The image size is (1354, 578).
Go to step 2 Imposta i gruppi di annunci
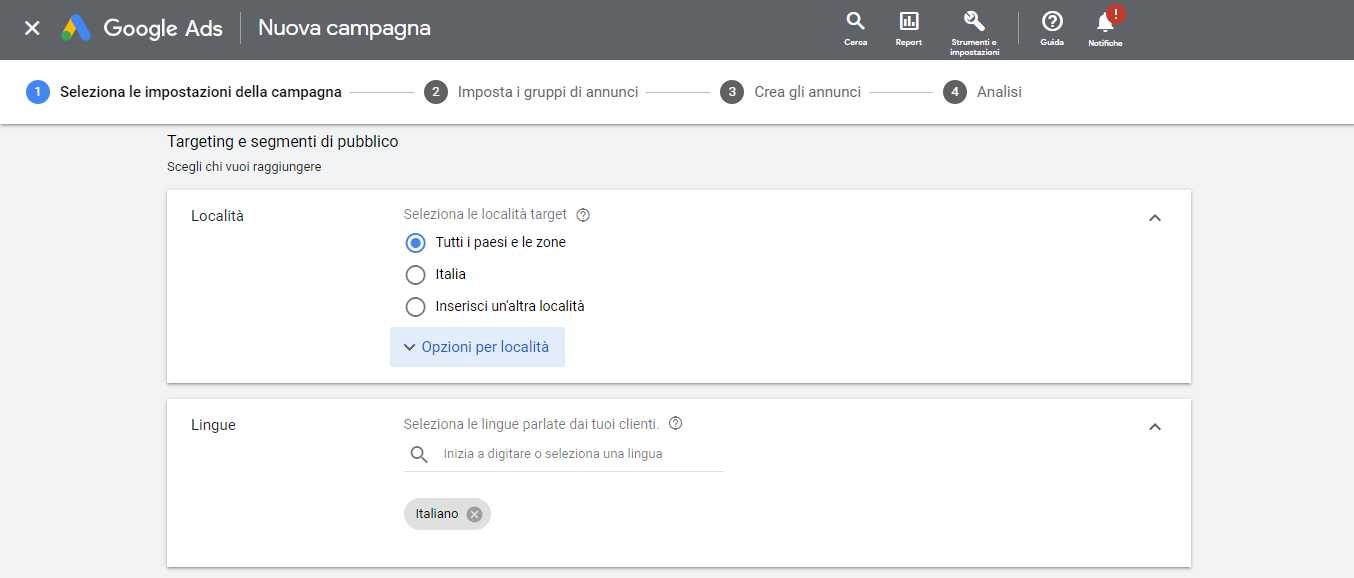coord(531,92)
